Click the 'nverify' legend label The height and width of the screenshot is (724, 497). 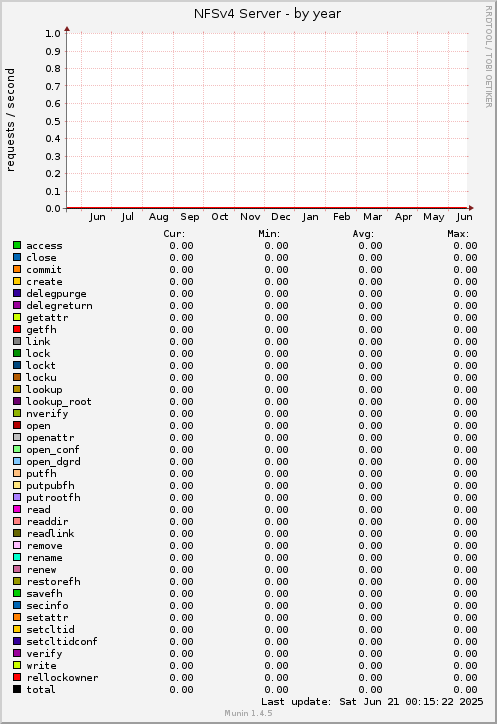(47, 414)
